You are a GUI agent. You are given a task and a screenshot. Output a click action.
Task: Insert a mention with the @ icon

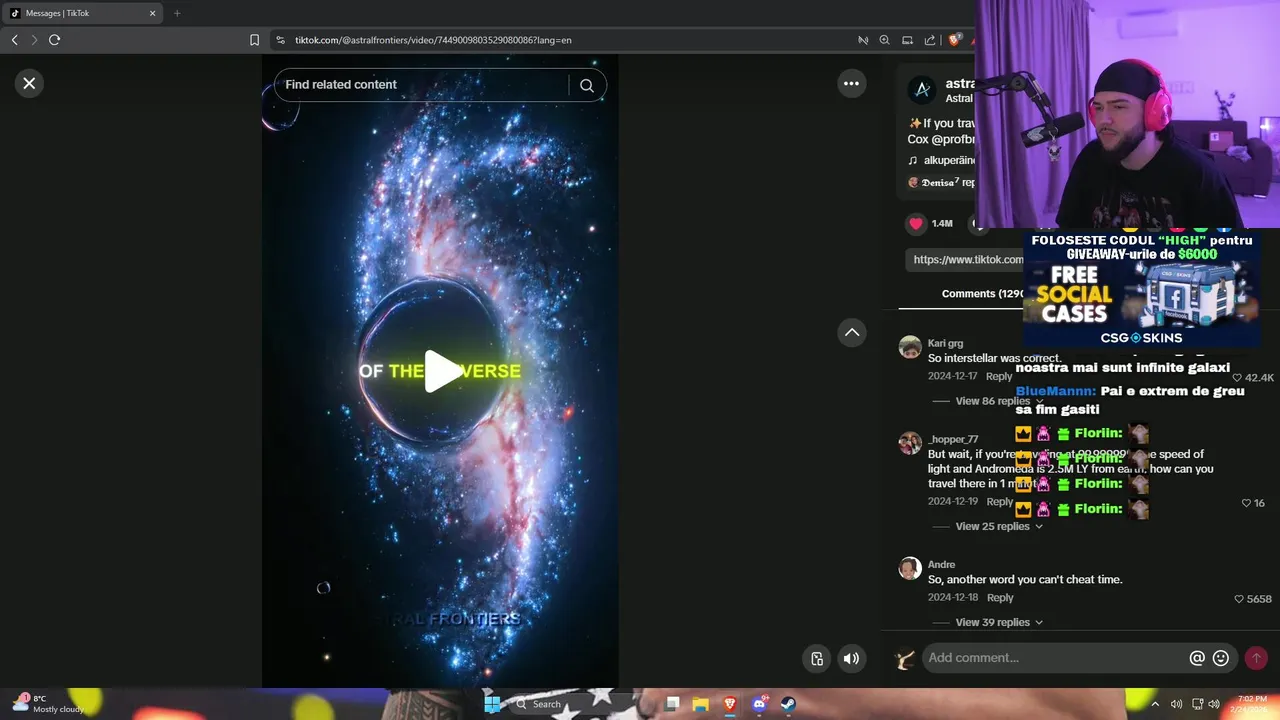(1197, 658)
